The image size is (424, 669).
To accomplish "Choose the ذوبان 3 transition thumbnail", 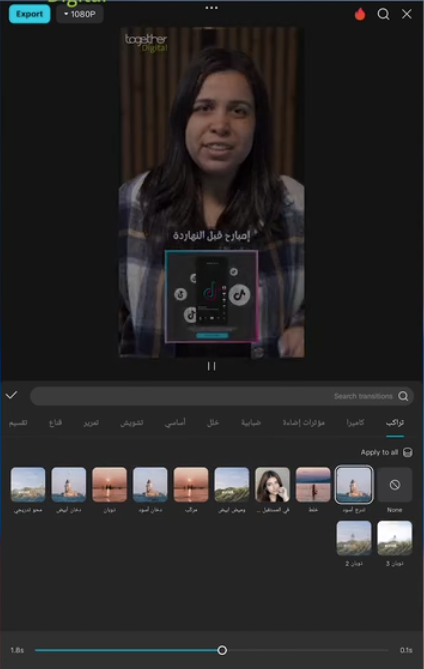I will point(395,538).
